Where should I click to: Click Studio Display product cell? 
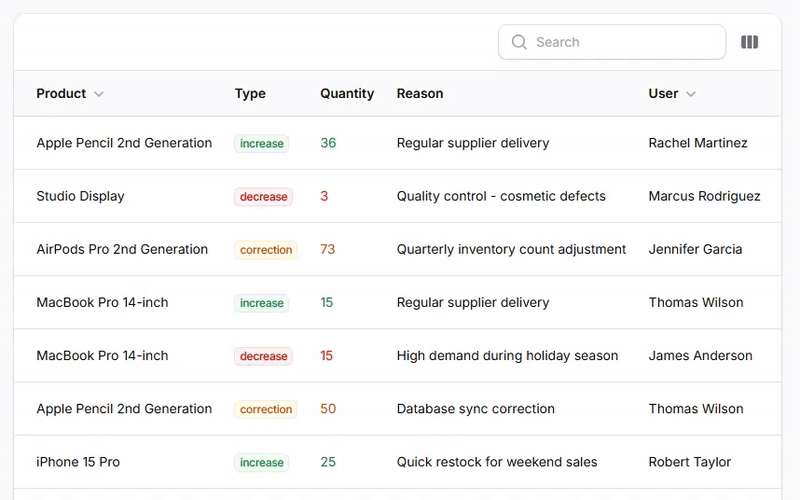(80, 196)
